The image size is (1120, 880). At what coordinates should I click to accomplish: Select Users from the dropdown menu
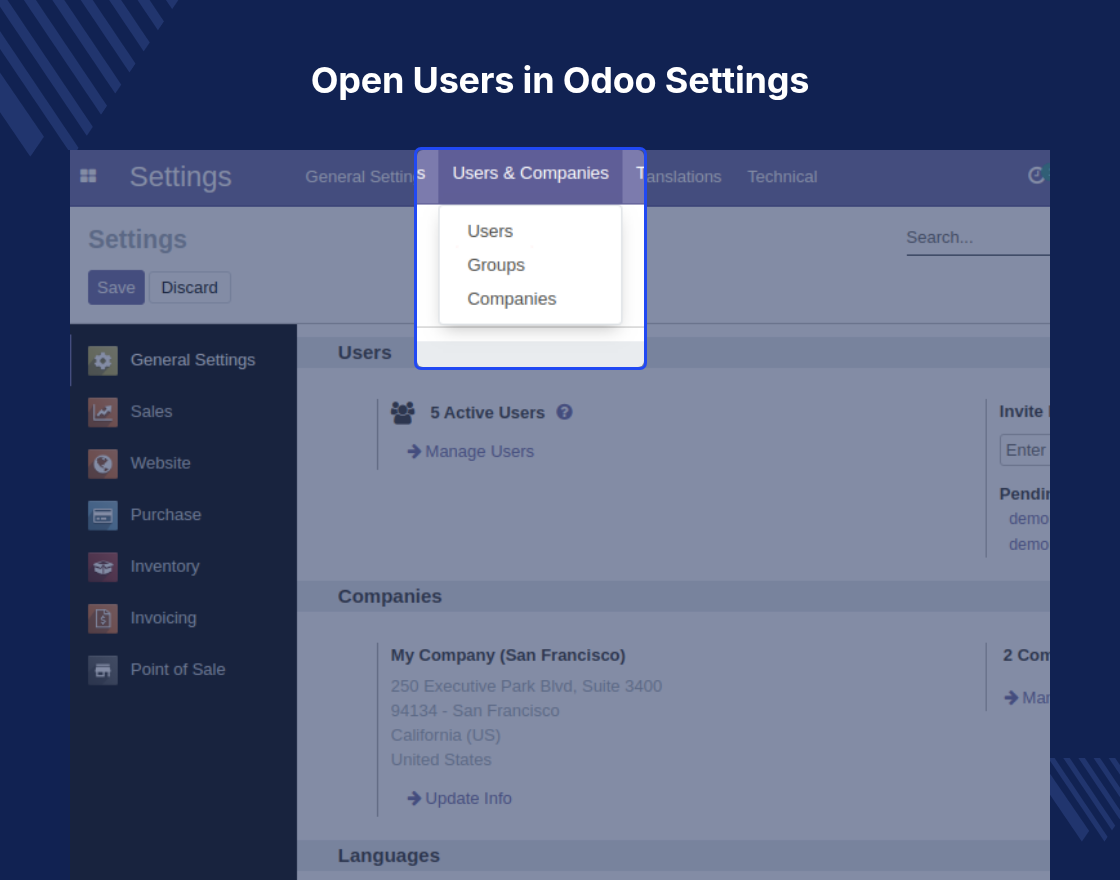click(490, 231)
